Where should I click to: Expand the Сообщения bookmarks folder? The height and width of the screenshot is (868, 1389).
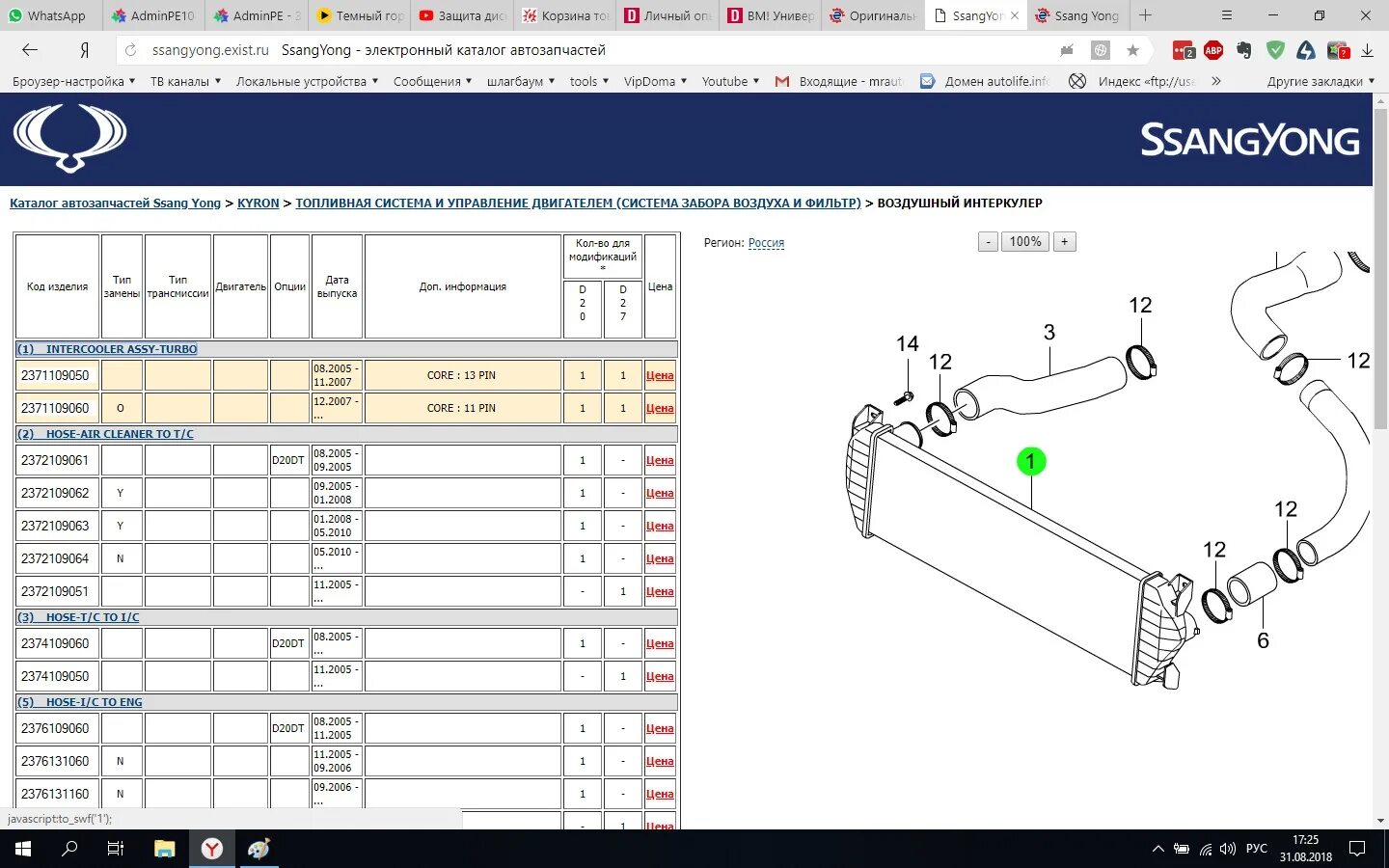tap(432, 81)
